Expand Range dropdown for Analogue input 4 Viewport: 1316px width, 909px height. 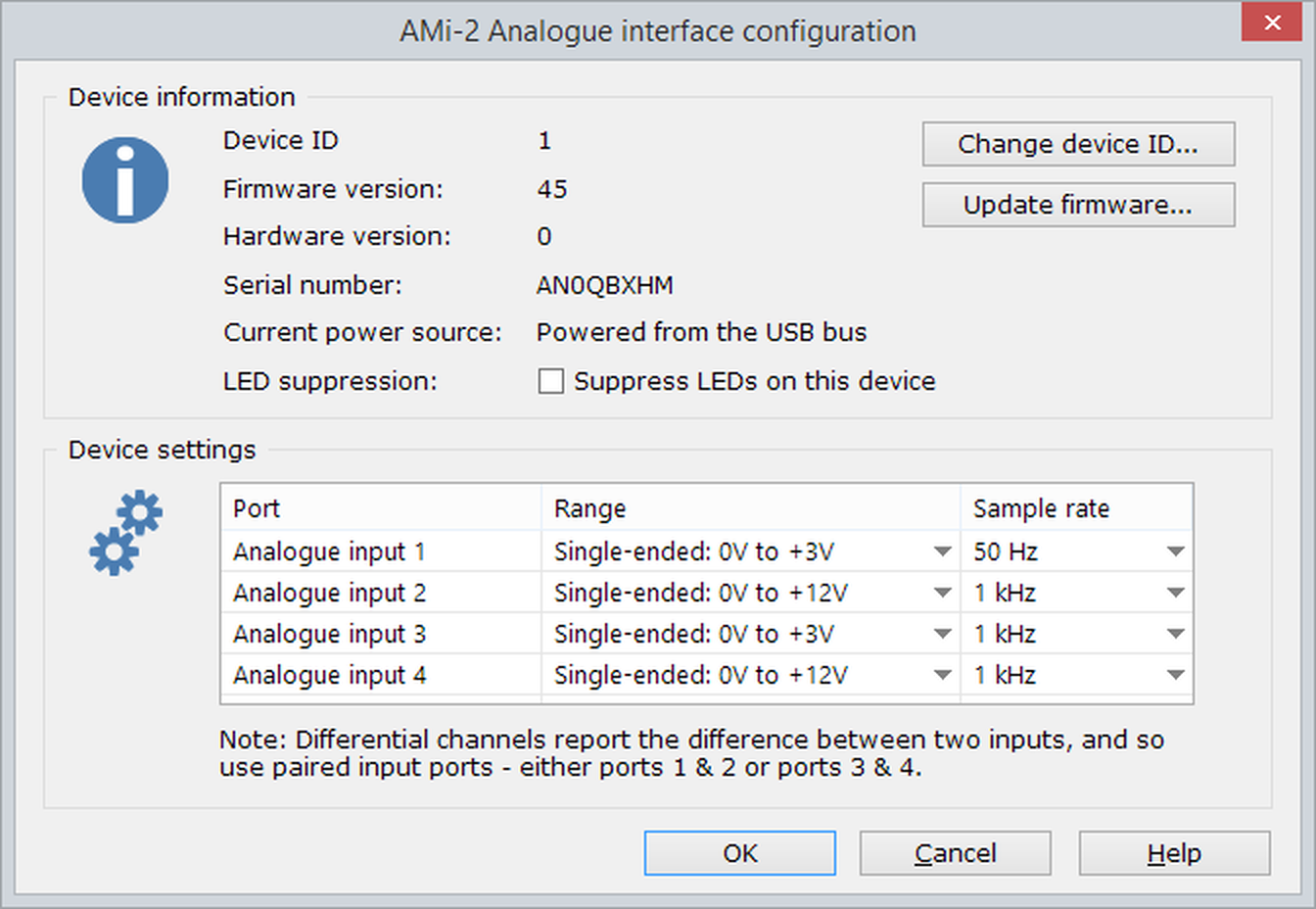(942, 675)
